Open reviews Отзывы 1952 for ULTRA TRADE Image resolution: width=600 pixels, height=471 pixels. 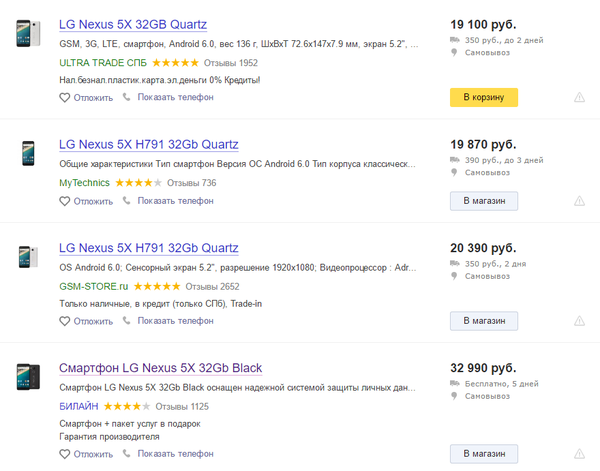[230, 63]
